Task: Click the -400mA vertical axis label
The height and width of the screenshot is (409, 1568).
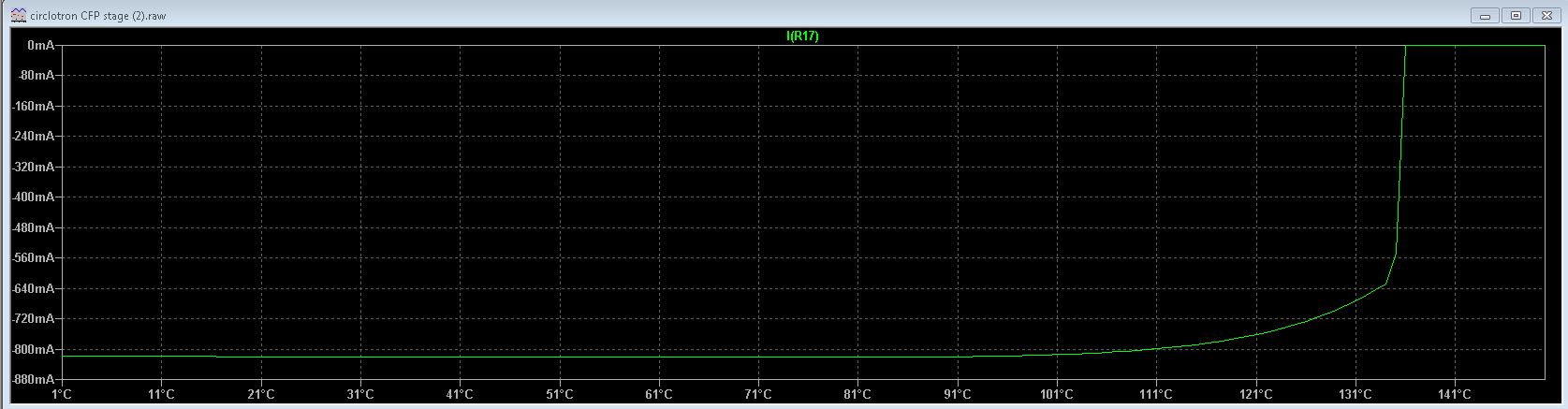Action: 34,197
